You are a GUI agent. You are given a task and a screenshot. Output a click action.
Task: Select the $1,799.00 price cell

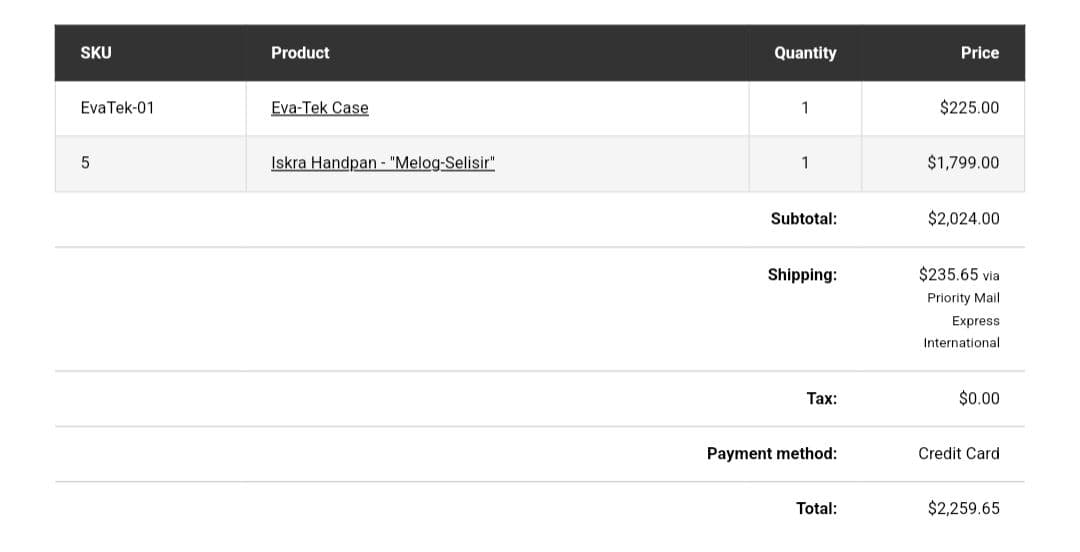pyautogui.click(x=962, y=163)
